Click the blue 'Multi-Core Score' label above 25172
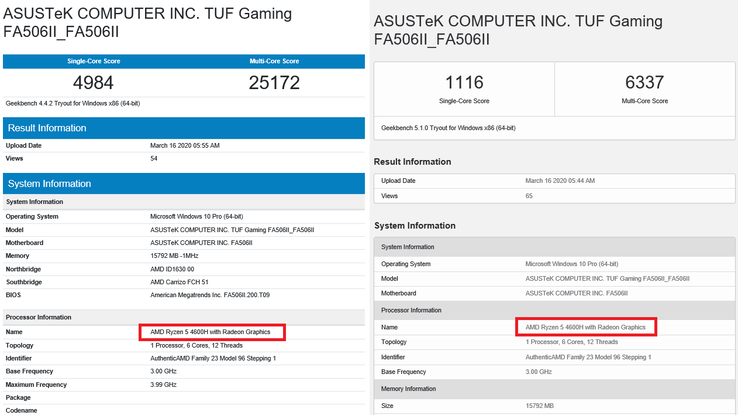The image size is (738, 415). [x=274, y=61]
